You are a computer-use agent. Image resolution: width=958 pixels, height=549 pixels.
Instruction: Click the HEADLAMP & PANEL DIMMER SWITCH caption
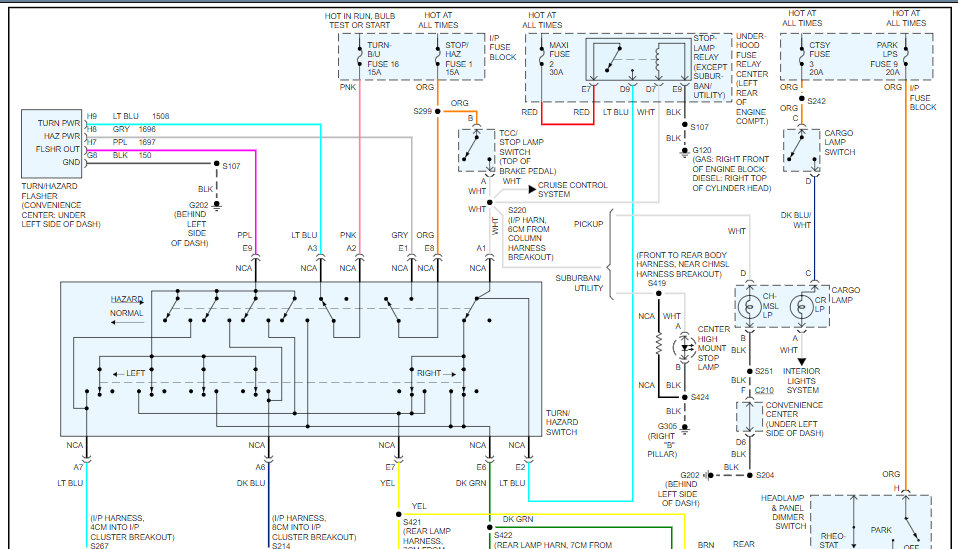pos(783,512)
